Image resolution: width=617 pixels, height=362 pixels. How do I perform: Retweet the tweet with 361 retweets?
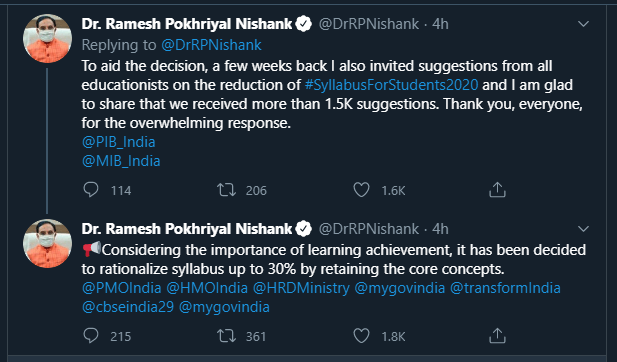point(227,336)
